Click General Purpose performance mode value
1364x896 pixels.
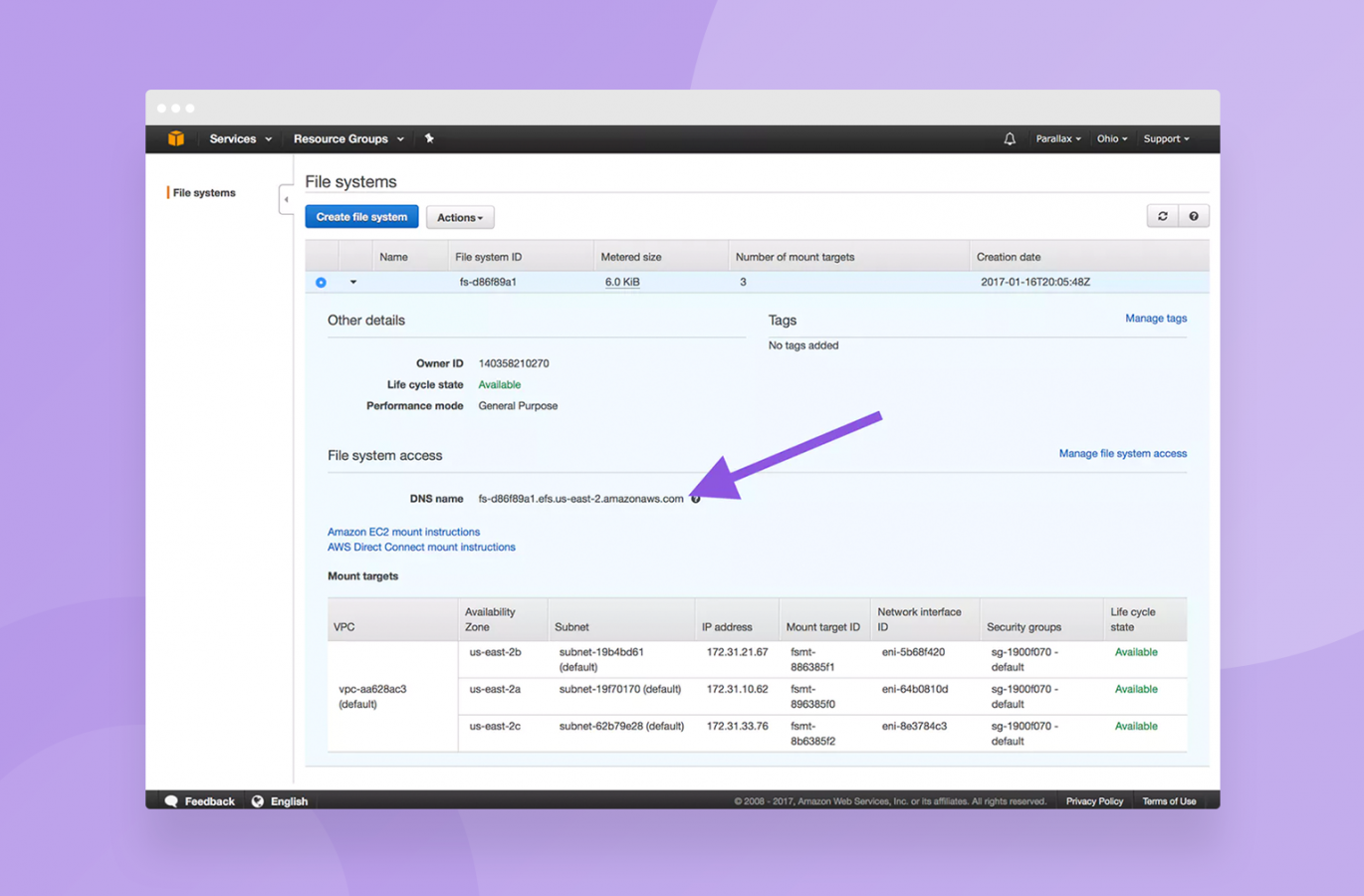coord(518,406)
